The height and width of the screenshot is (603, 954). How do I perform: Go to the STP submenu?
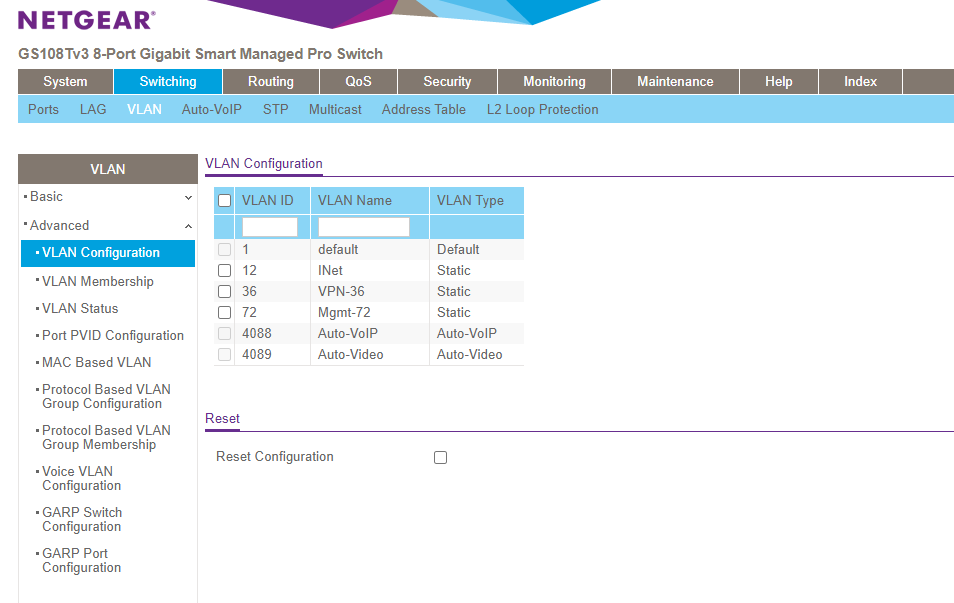(x=275, y=110)
